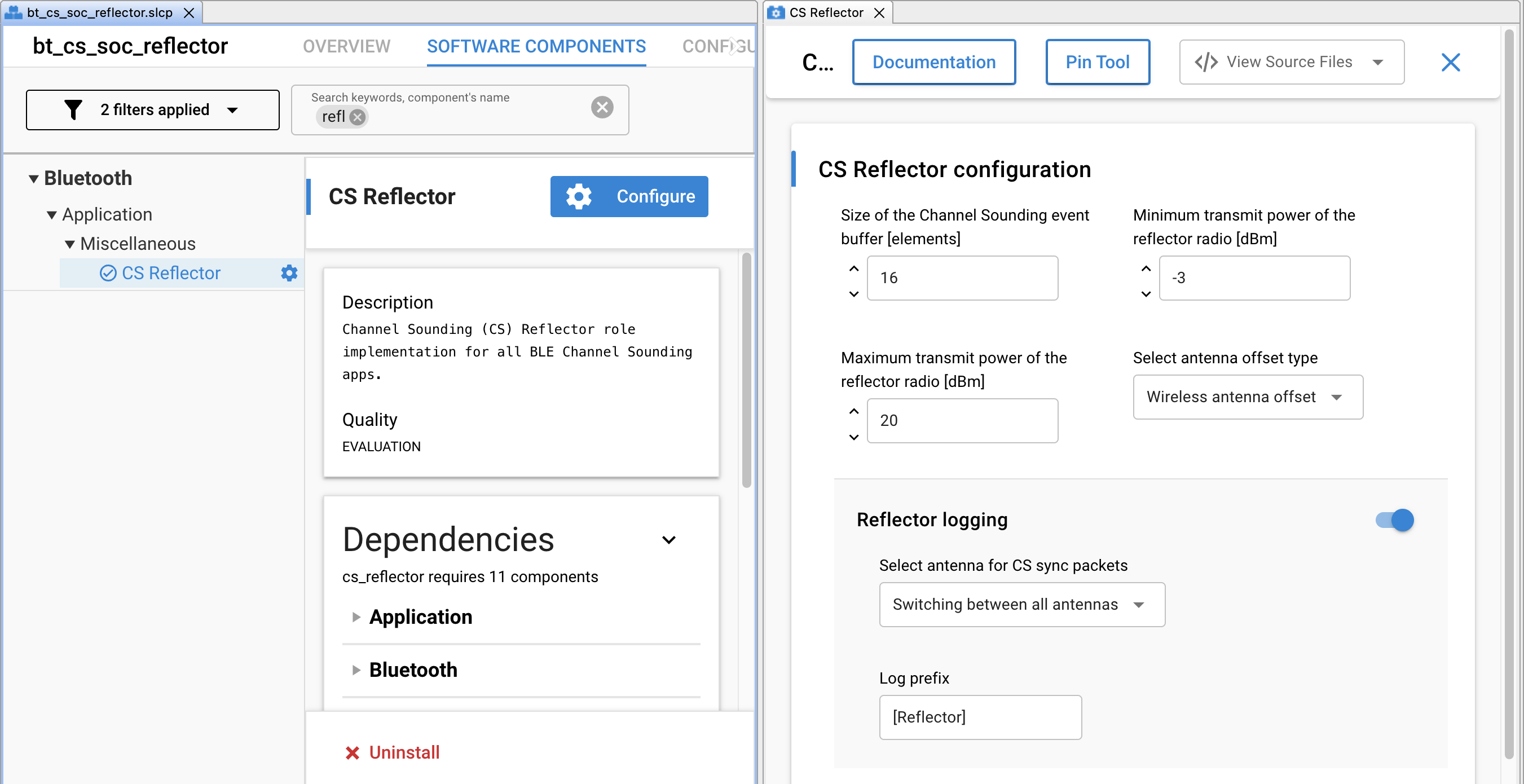The image size is (1524, 784).
Task: Click the funnel filter icon
Action: (x=73, y=109)
